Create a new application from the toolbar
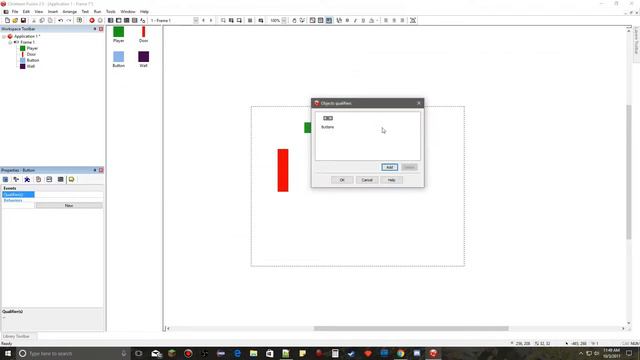The width and height of the screenshot is (640, 360). tap(7, 20)
